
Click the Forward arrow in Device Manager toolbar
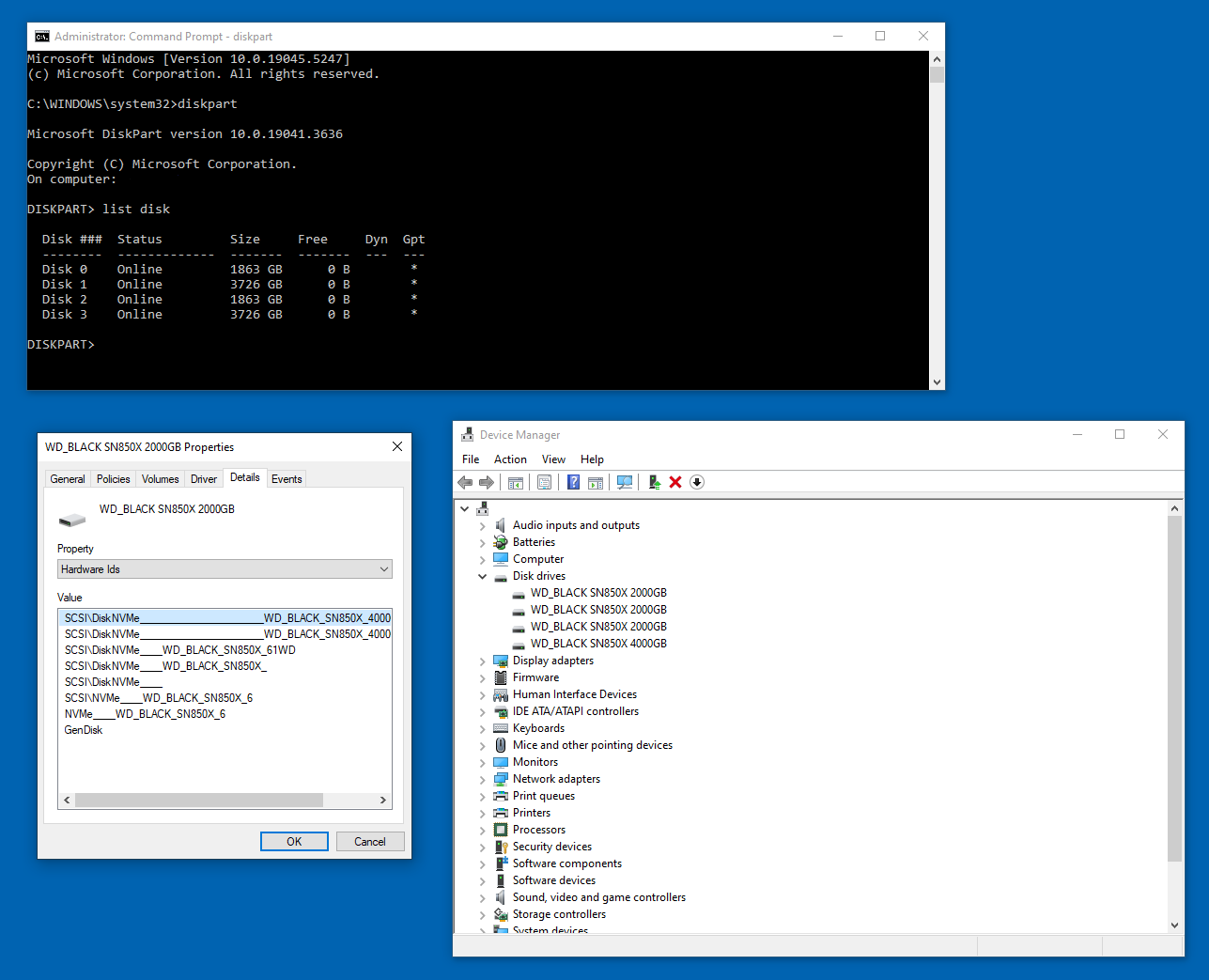pos(487,482)
